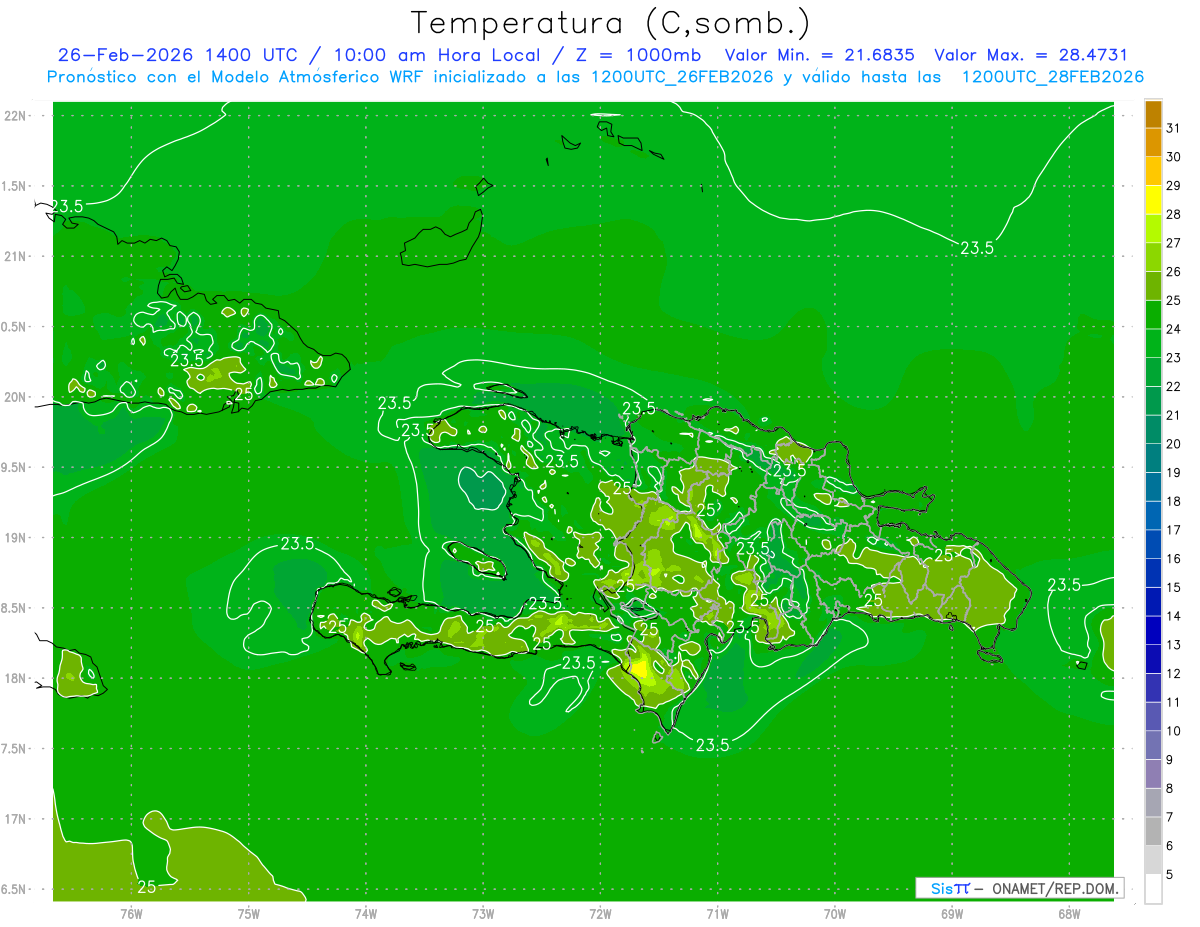Image resolution: width=1200 pixels, height=927 pixels.
Task: Click the '75W' longitude axis label
Action: coord(249,913)
